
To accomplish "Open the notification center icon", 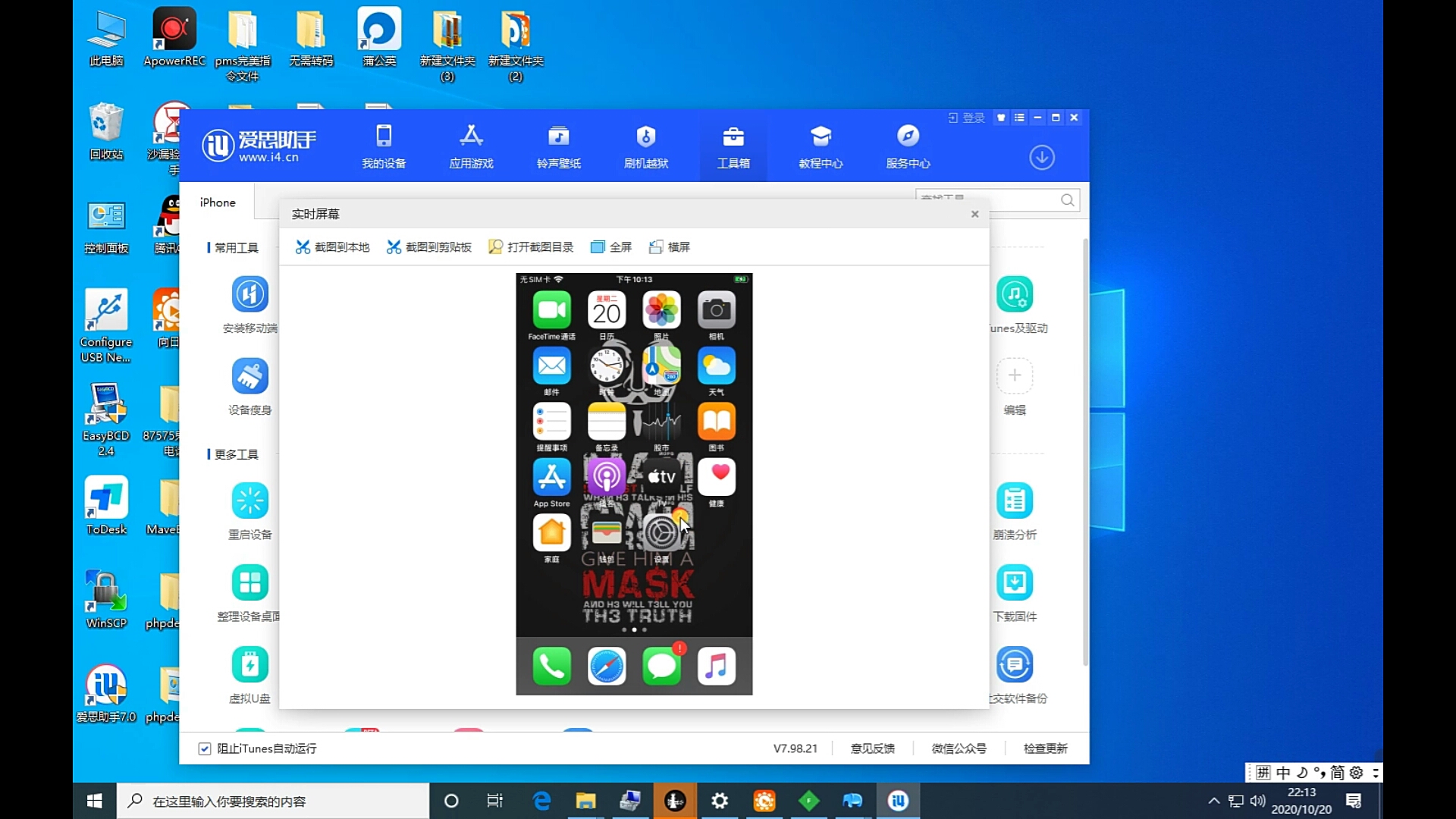I will coord(1354,801).
